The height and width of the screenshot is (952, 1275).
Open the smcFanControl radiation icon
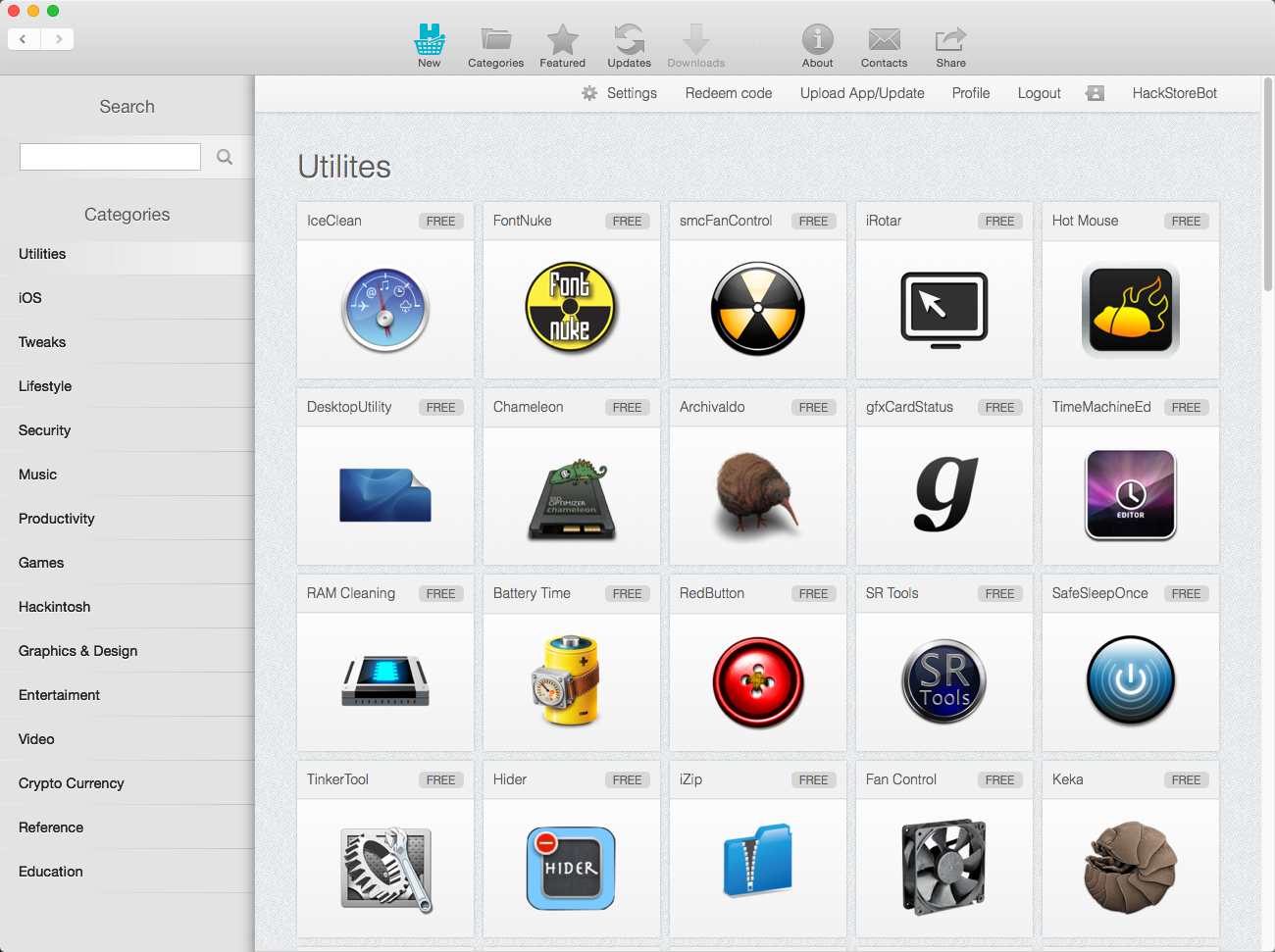758,308
